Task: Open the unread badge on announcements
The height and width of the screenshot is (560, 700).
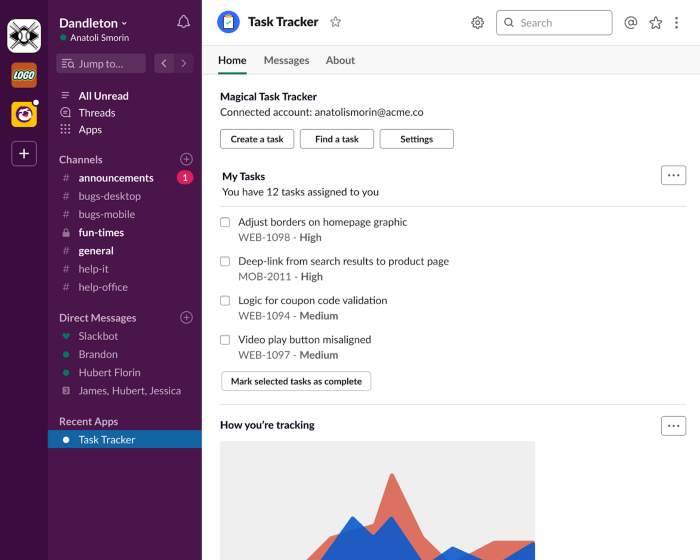Action: pos(185,178)
